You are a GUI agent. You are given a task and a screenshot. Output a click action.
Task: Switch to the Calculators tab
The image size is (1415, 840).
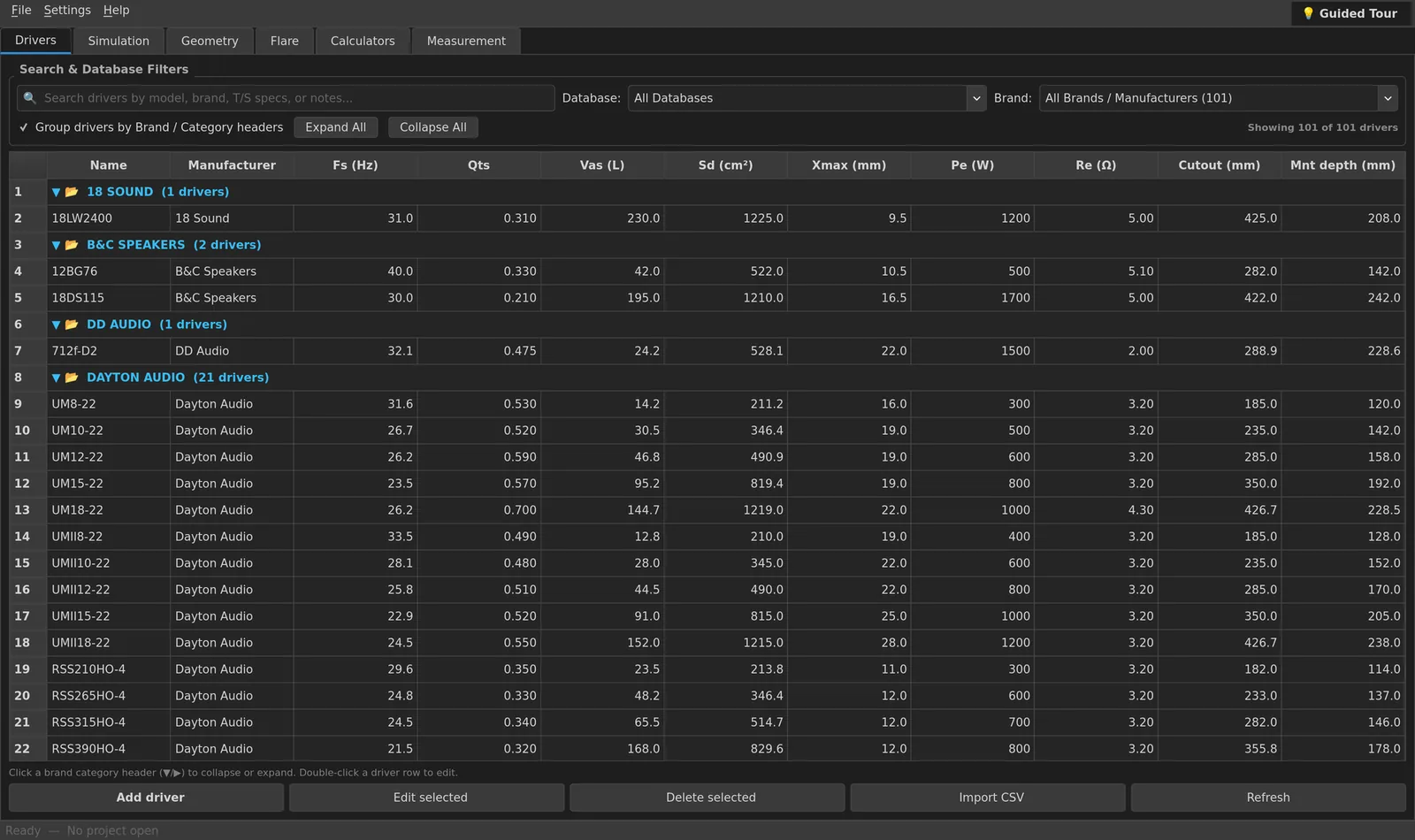coord(363,41)
